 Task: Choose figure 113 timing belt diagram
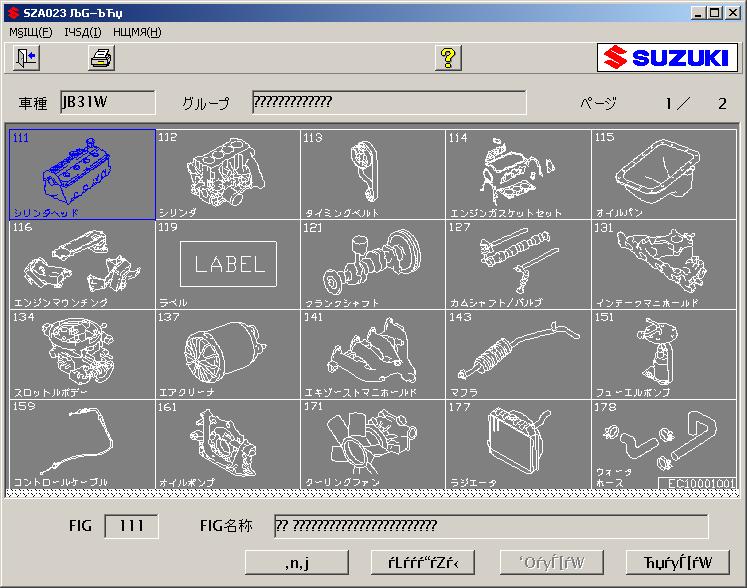[372, 174]
